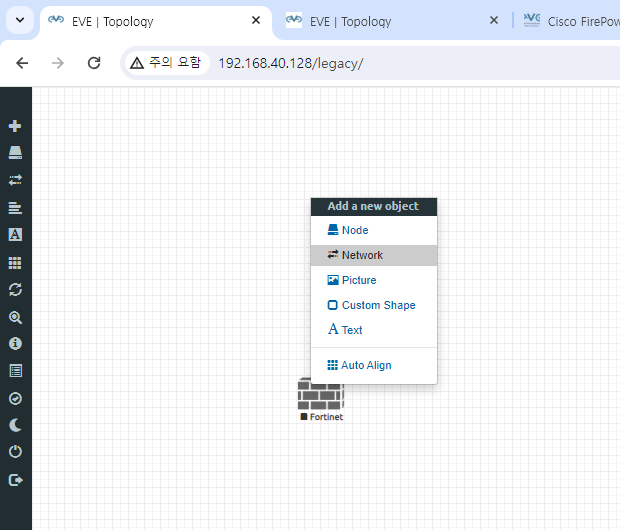Toggle night mode moon icon
The height and width of the screenshot is (530, 620).
coord(15,425)
